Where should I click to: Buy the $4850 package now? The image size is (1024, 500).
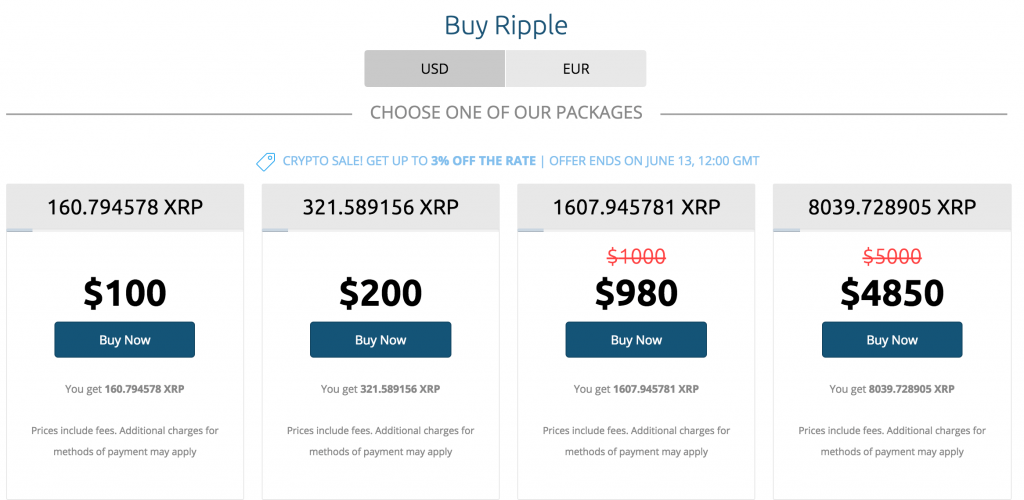892,339
